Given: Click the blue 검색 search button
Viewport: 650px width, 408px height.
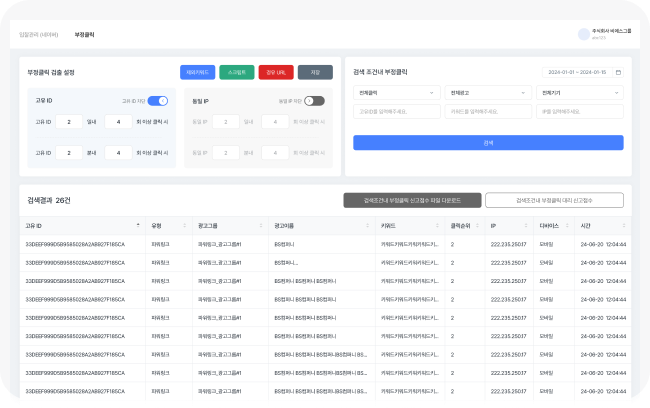Looking at the screenshot, I should pyautogui.click(x=488, y=143).
